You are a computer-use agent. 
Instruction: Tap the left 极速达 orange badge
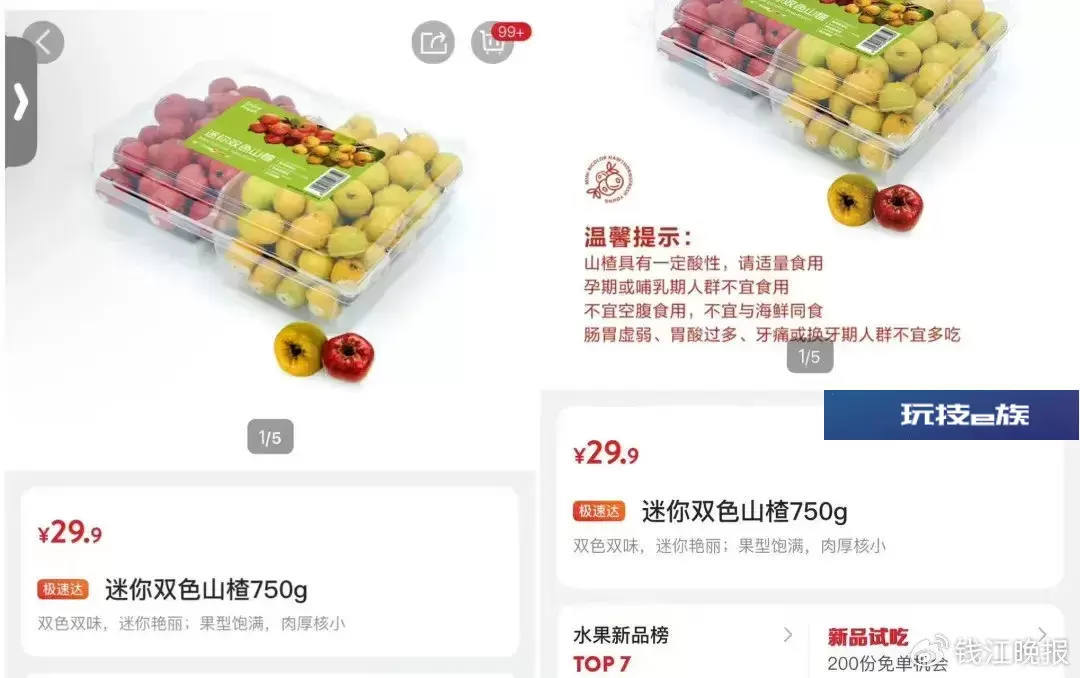[x=63, y=589]
